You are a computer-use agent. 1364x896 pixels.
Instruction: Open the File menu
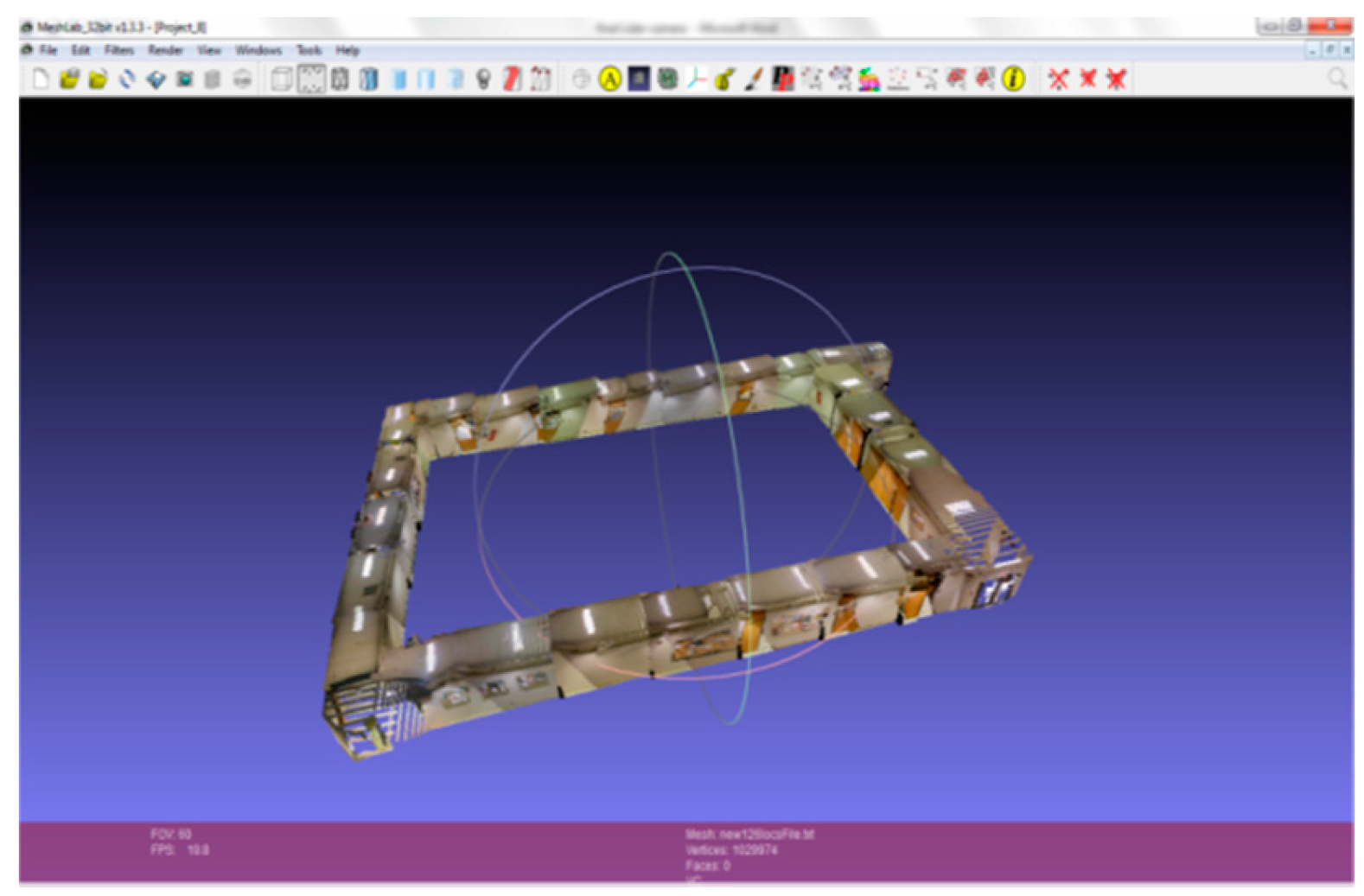click(48, 50)
